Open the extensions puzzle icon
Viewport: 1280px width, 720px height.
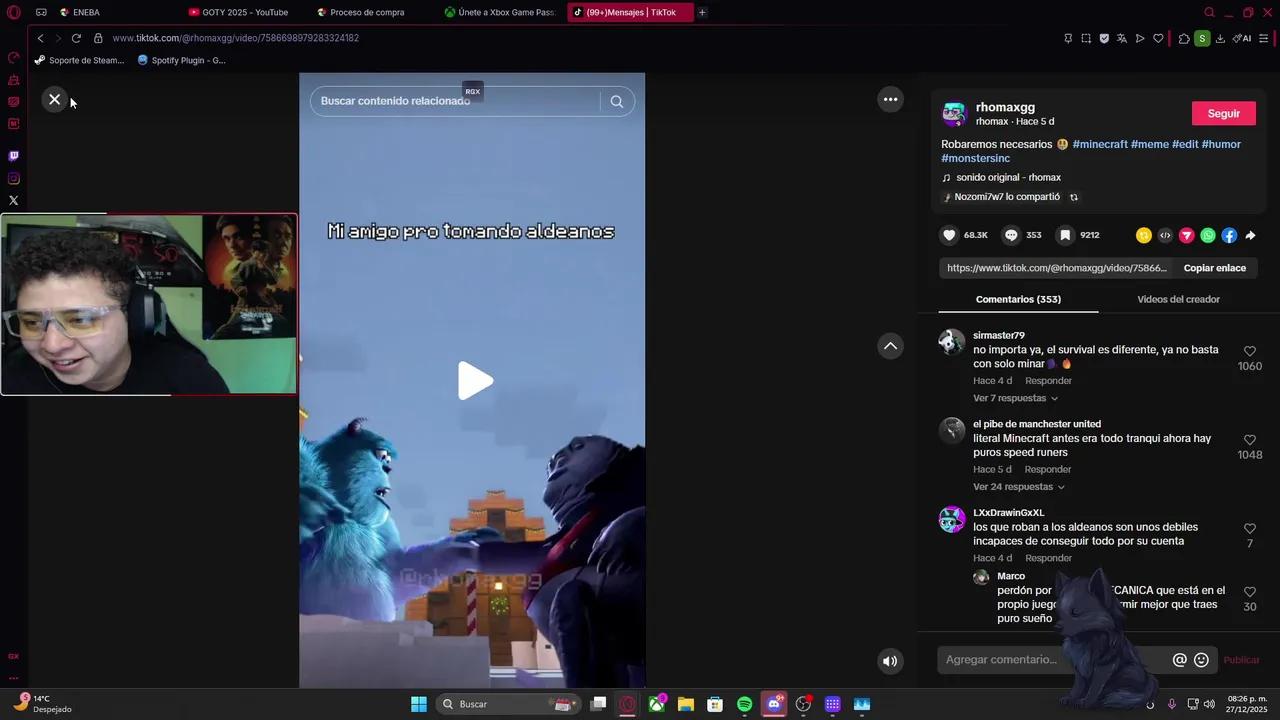1184,38
